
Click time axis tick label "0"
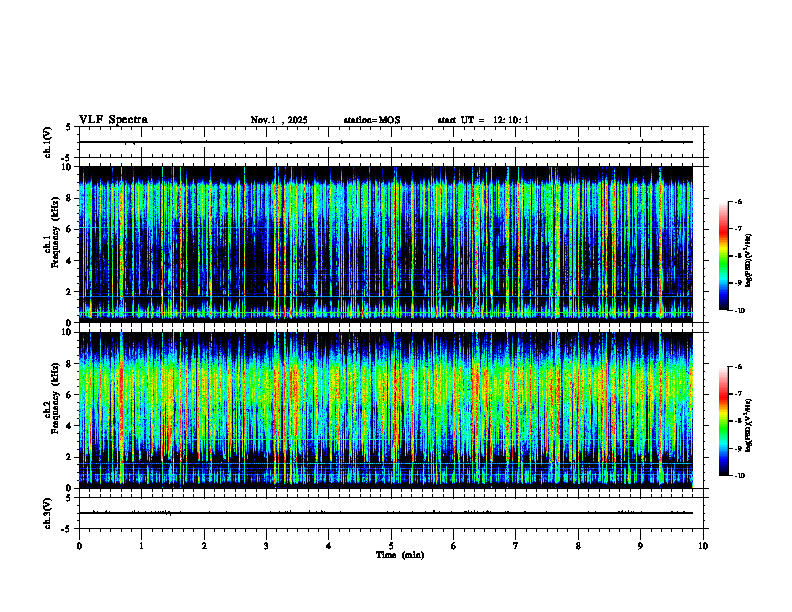(x=79, y=546)
